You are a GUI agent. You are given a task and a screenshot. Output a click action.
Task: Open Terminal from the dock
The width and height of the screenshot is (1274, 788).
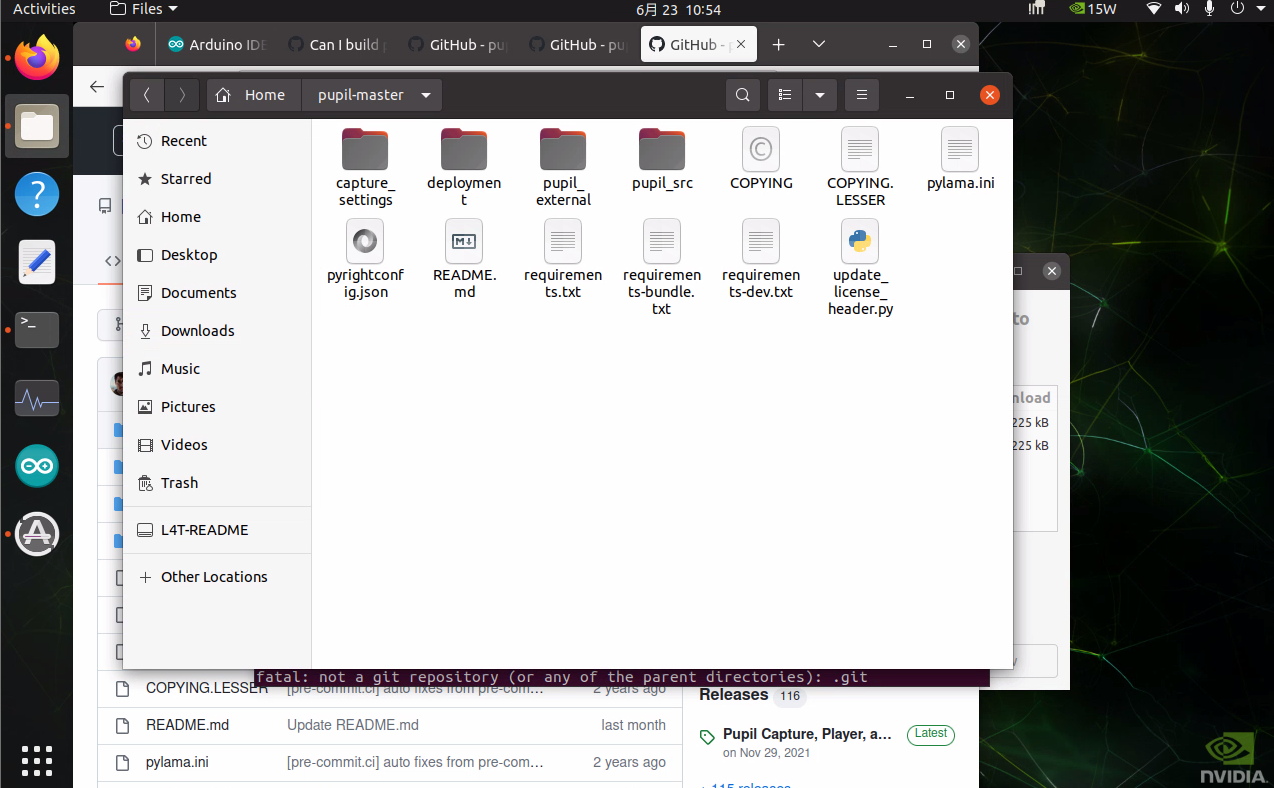(x=37, y=330)
